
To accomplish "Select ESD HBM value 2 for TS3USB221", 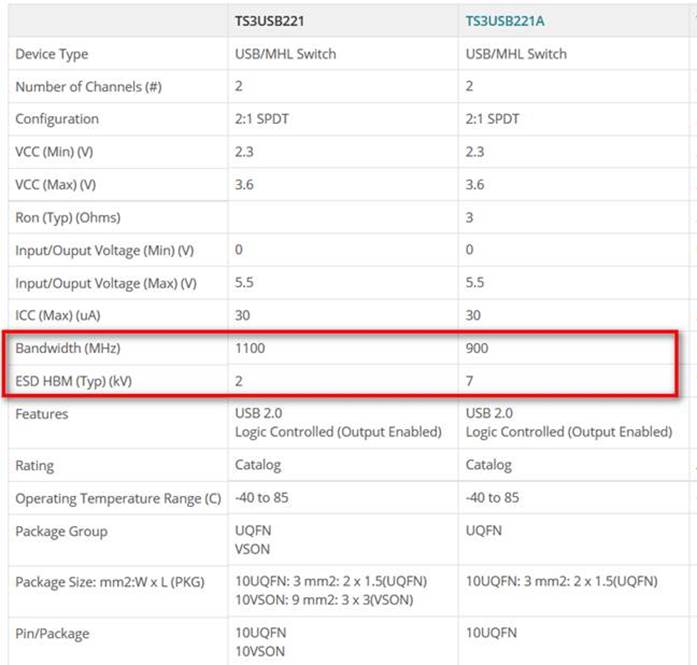I will tap(239, 381).
